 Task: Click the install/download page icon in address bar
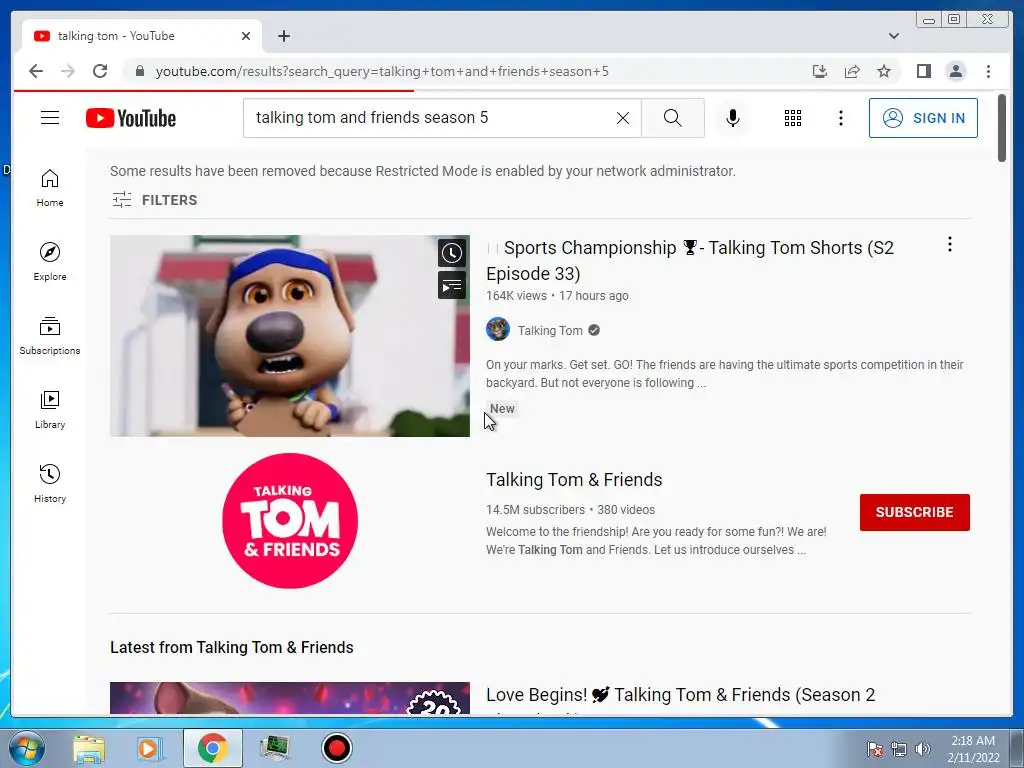point(820,71)
